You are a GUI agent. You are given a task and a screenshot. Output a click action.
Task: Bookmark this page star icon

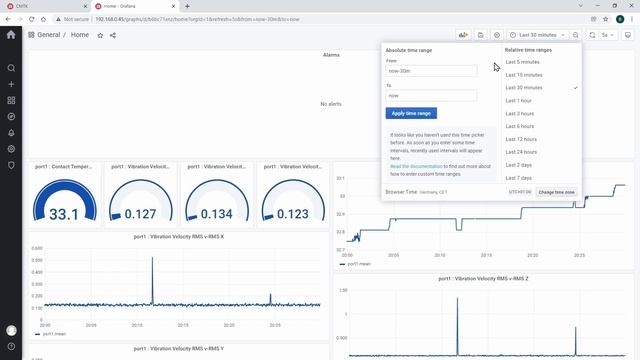[x=606, y=19]
